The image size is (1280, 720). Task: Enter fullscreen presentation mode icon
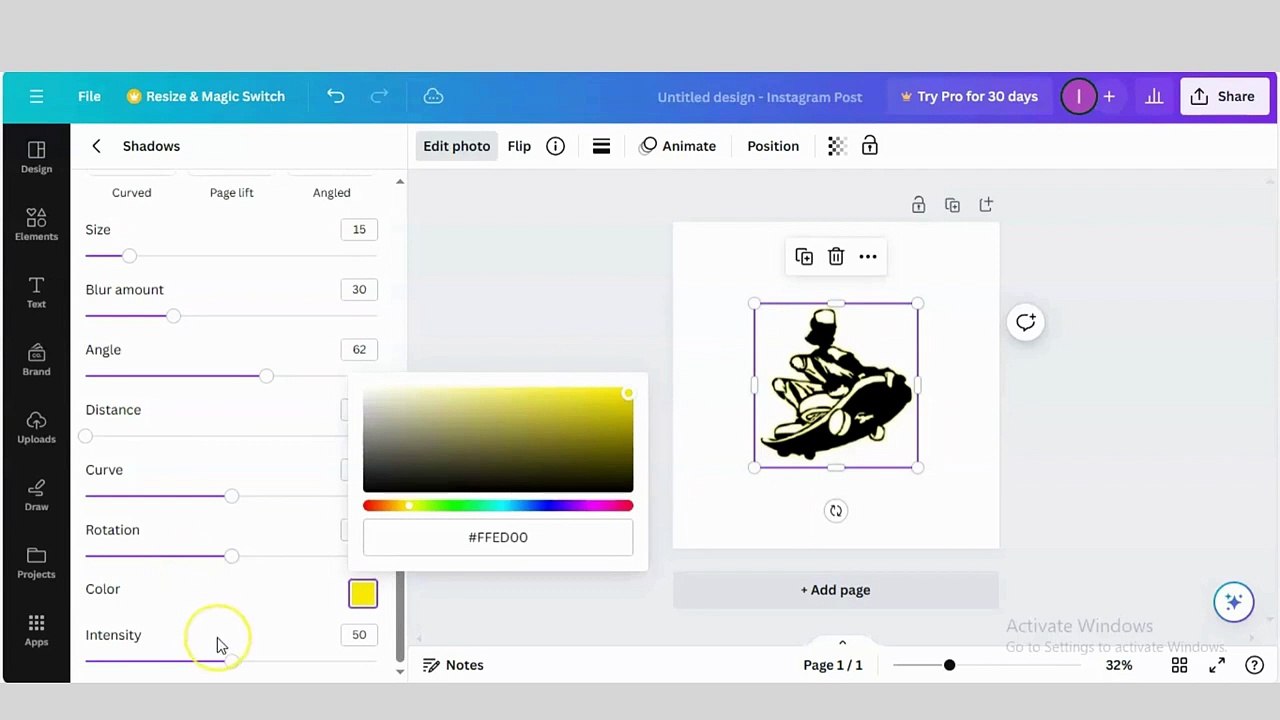point(1217,665)
